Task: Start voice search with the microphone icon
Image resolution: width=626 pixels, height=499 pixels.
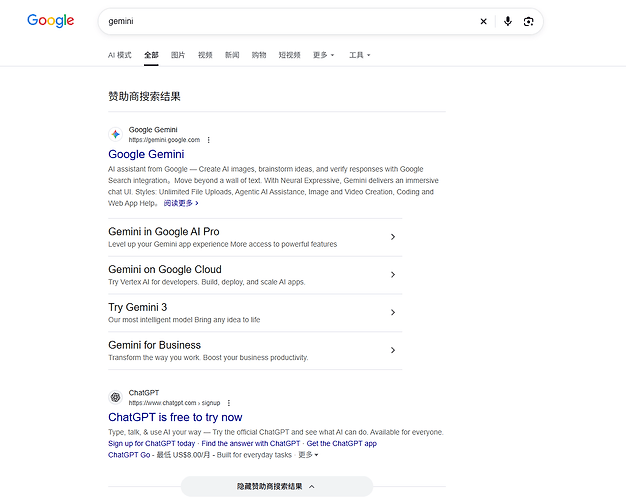Action: coord(507,21)
